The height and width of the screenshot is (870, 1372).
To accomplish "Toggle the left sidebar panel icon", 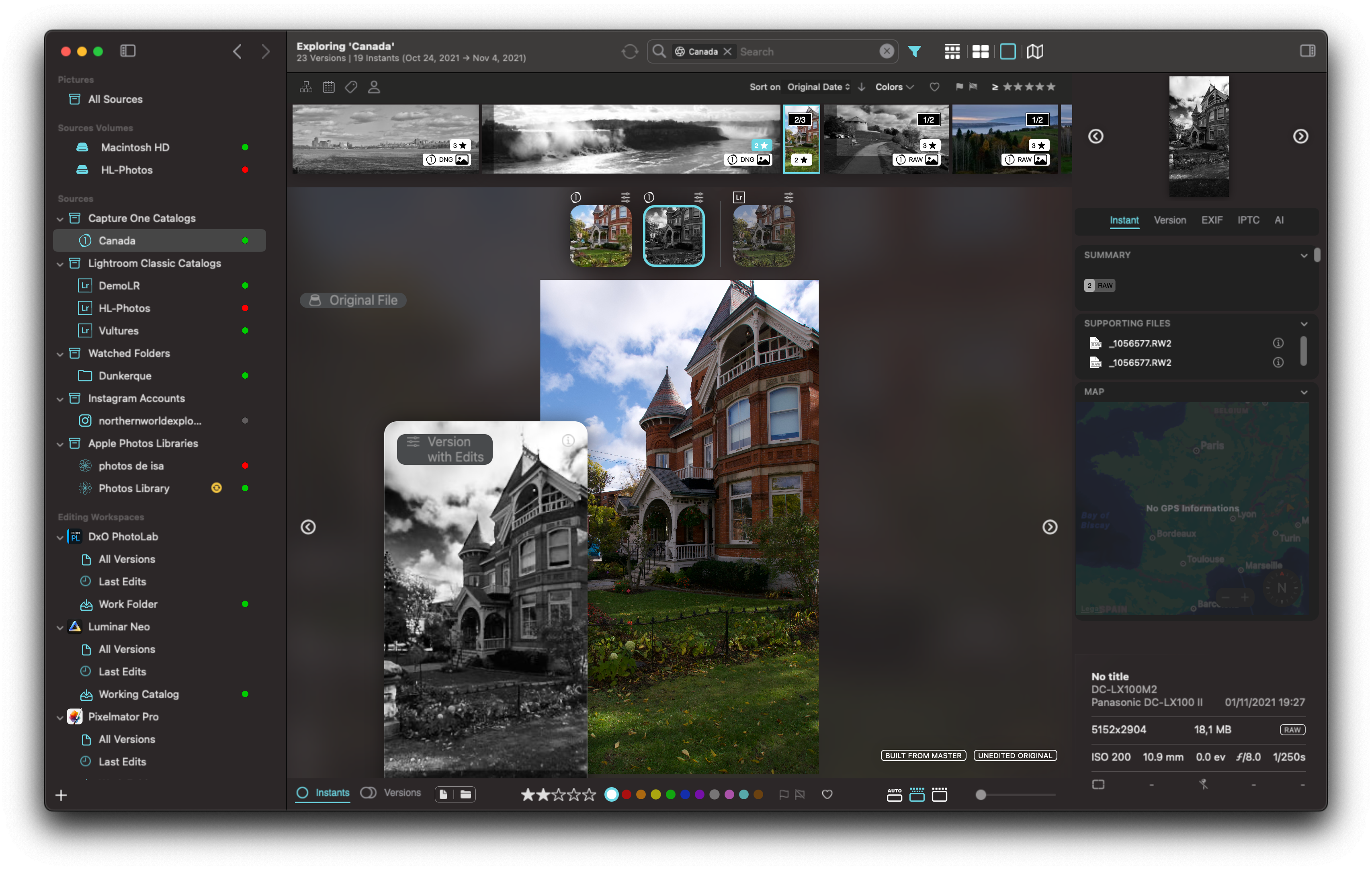I will click(128, 51).
